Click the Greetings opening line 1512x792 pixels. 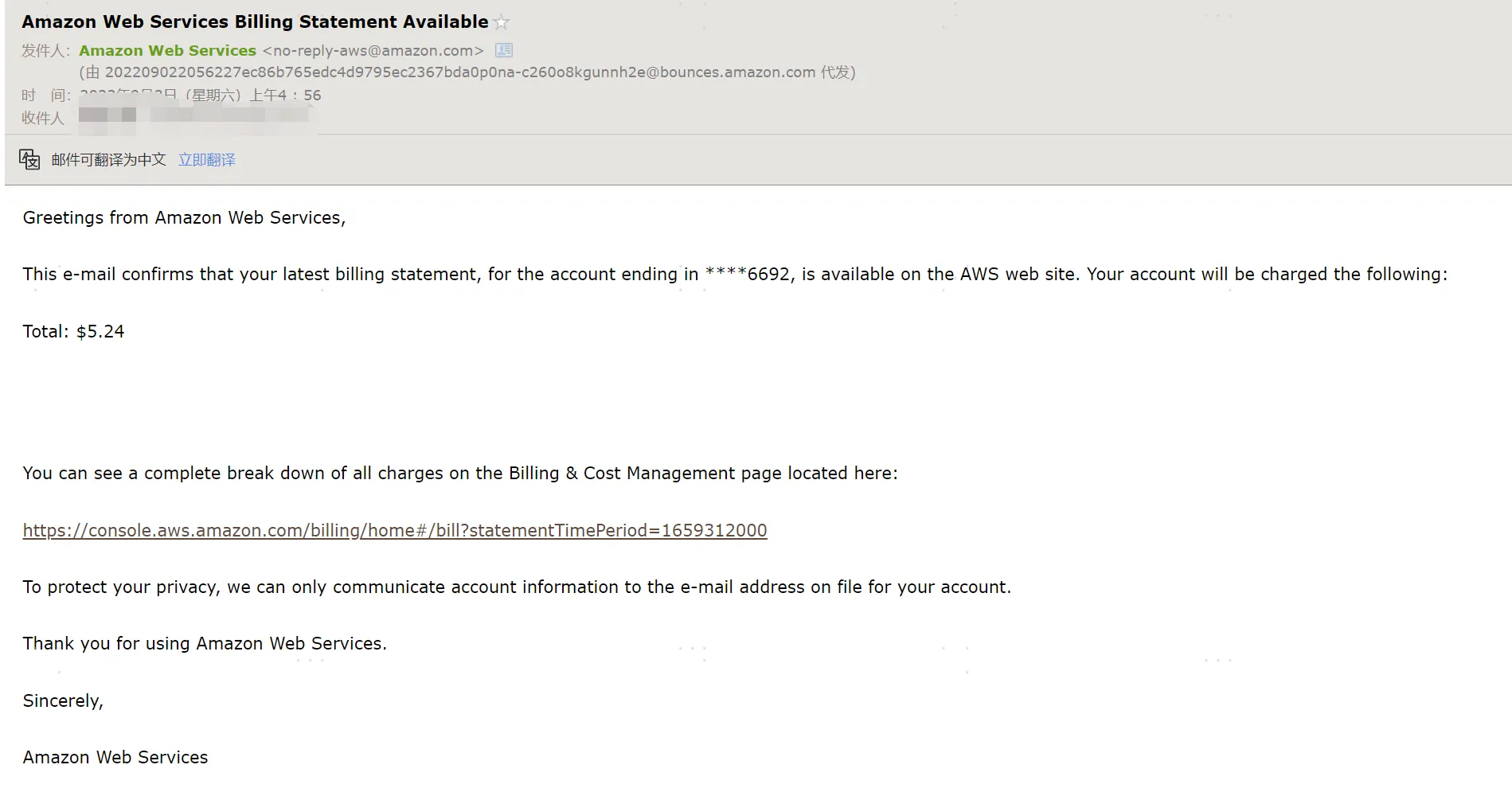pyautogui.click(x=184, y=217)
